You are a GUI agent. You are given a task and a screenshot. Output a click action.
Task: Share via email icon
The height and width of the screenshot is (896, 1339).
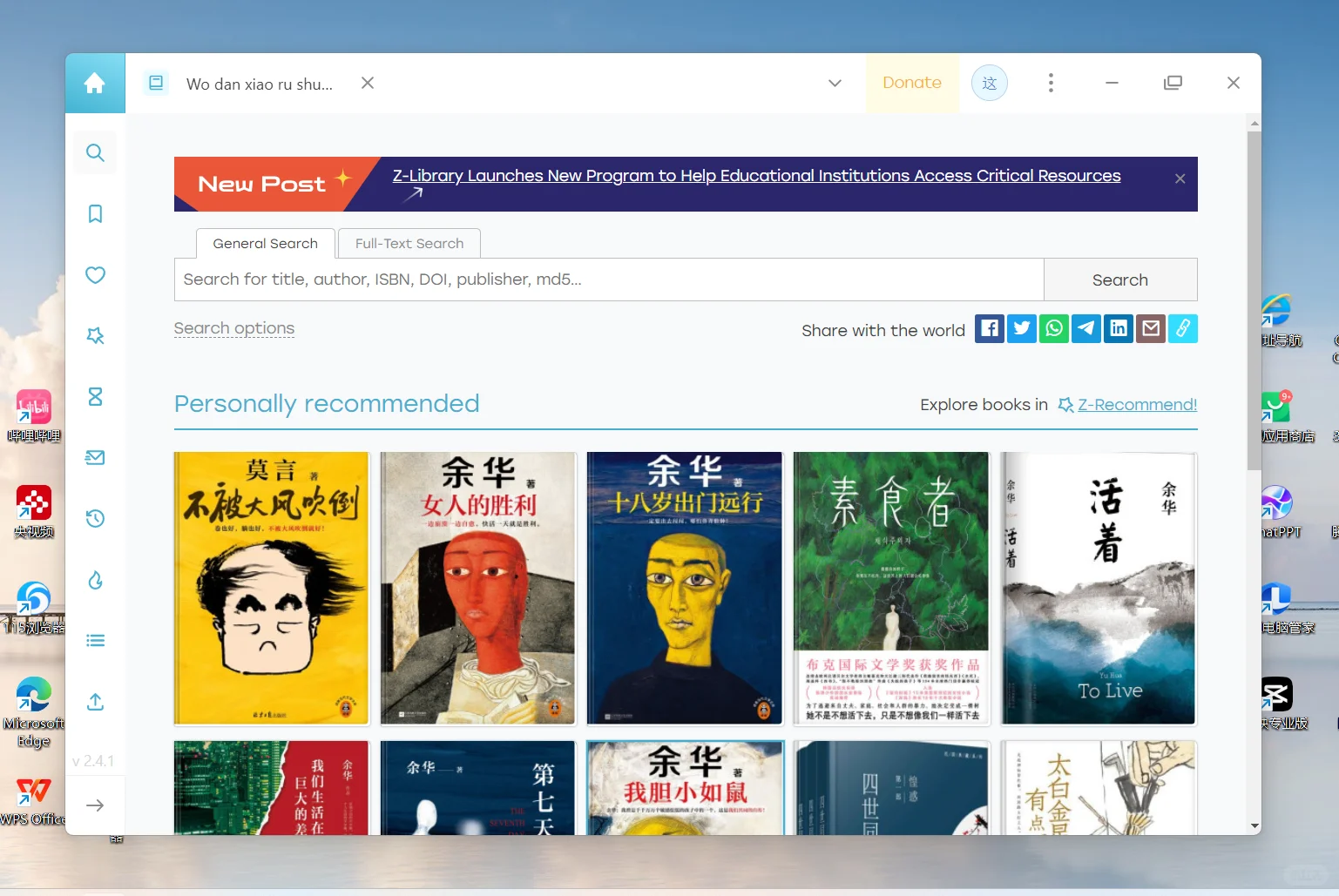point(1151,328)
